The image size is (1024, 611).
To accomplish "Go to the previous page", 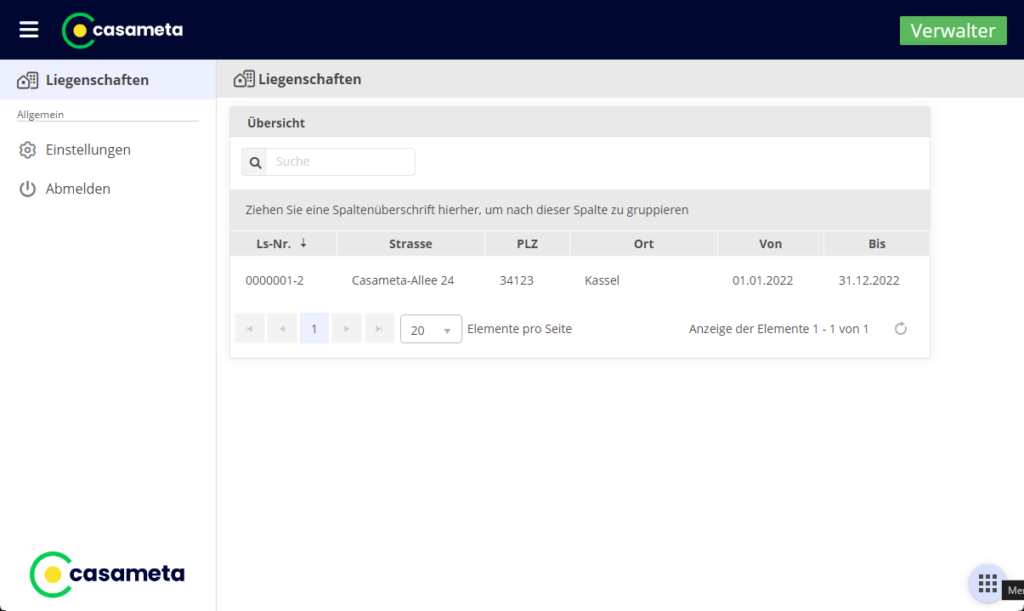I will click(282, 328).
